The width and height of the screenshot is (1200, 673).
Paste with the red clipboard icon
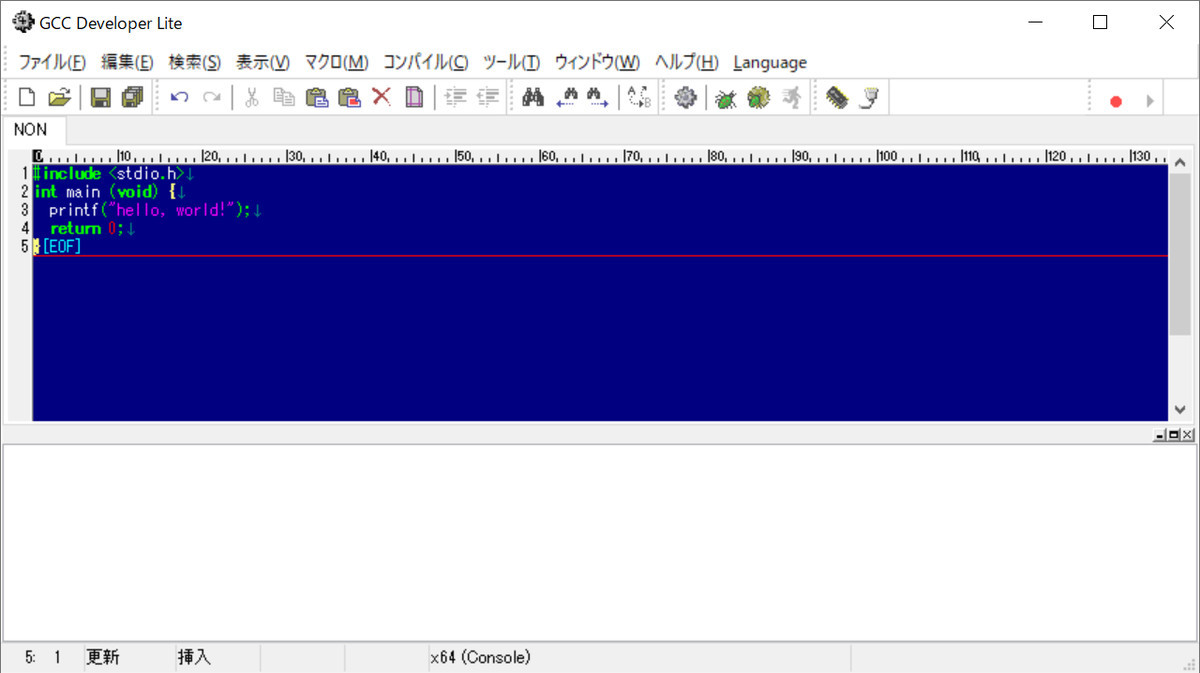tap(349, 98)
